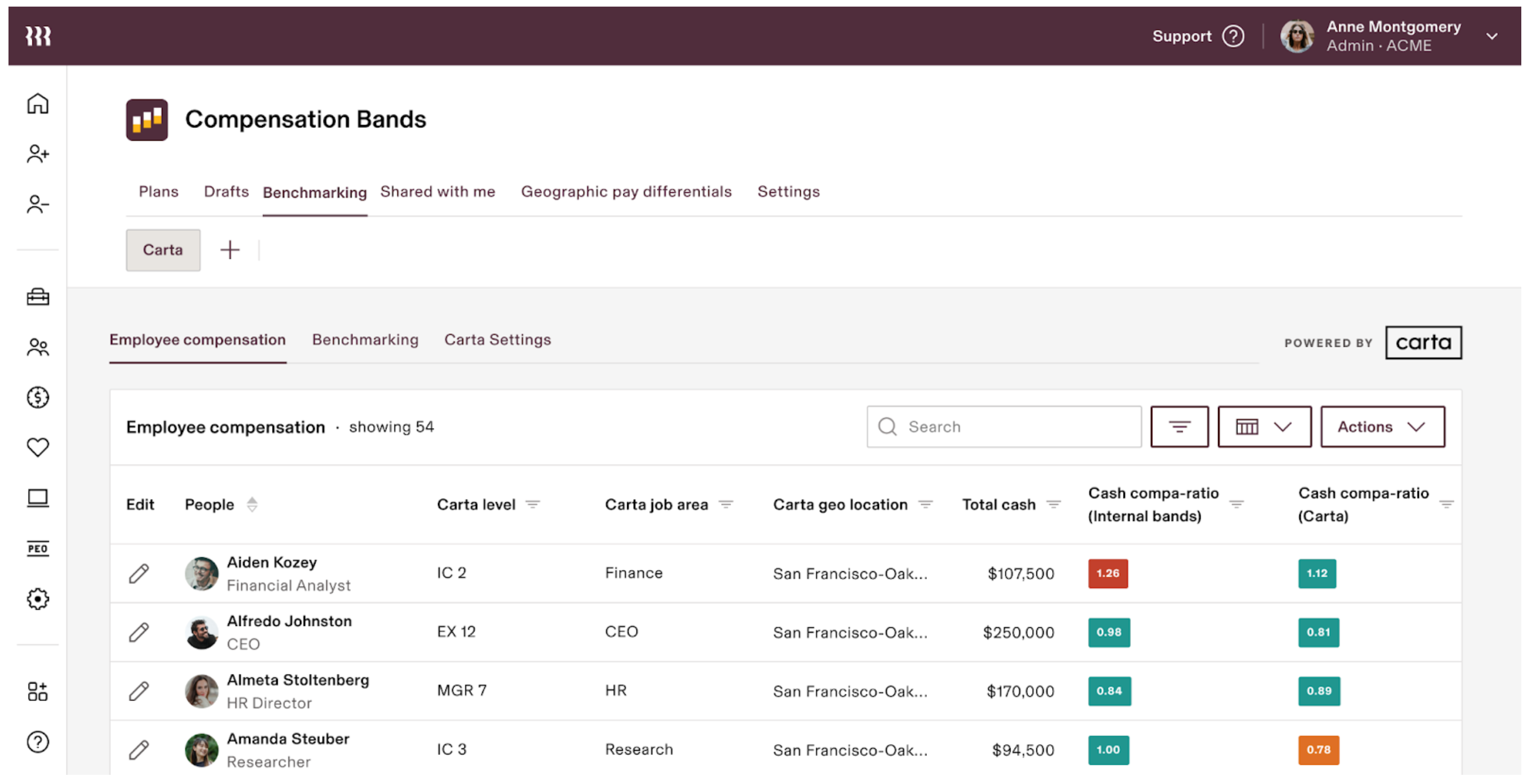Open the dollar payroll sidebar icon
The image size is (1531, 784).
click(38, 397)
